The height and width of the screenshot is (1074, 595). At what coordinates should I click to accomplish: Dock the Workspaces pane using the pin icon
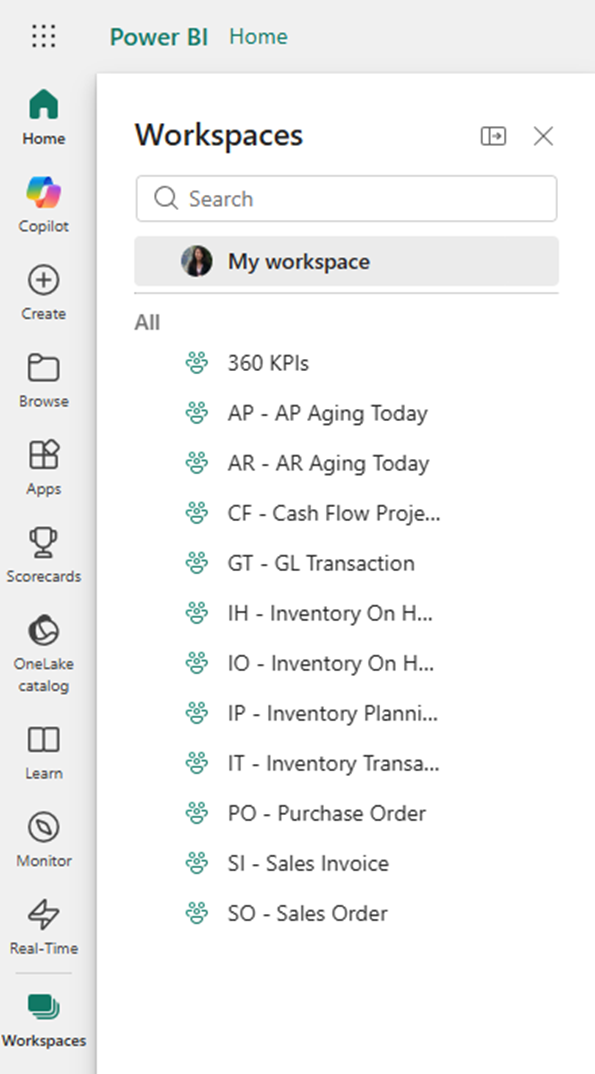point(493,136)
